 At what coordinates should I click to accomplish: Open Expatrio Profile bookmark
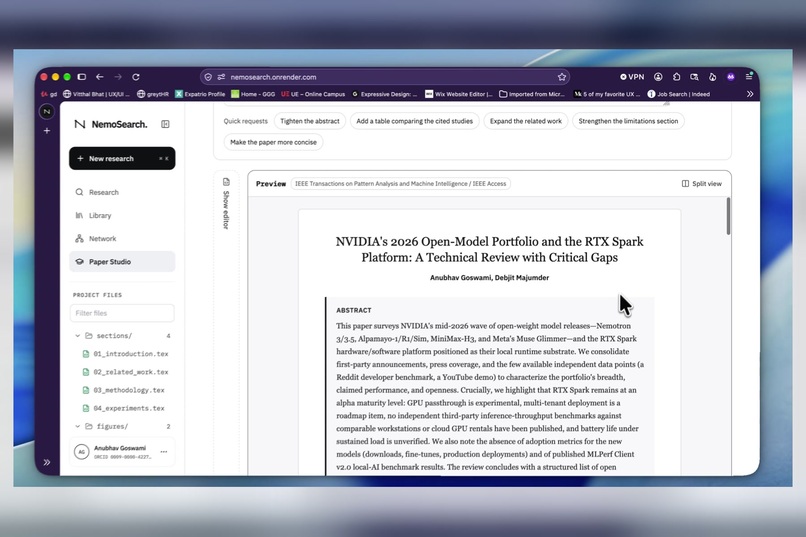click(x=200, y=94)
